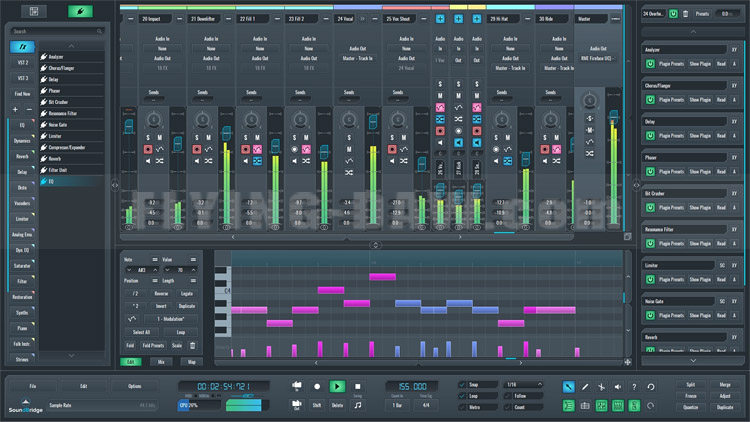
Task: Open the Note options menu icon
Action: pyautogui.click(x=154, y=259)
